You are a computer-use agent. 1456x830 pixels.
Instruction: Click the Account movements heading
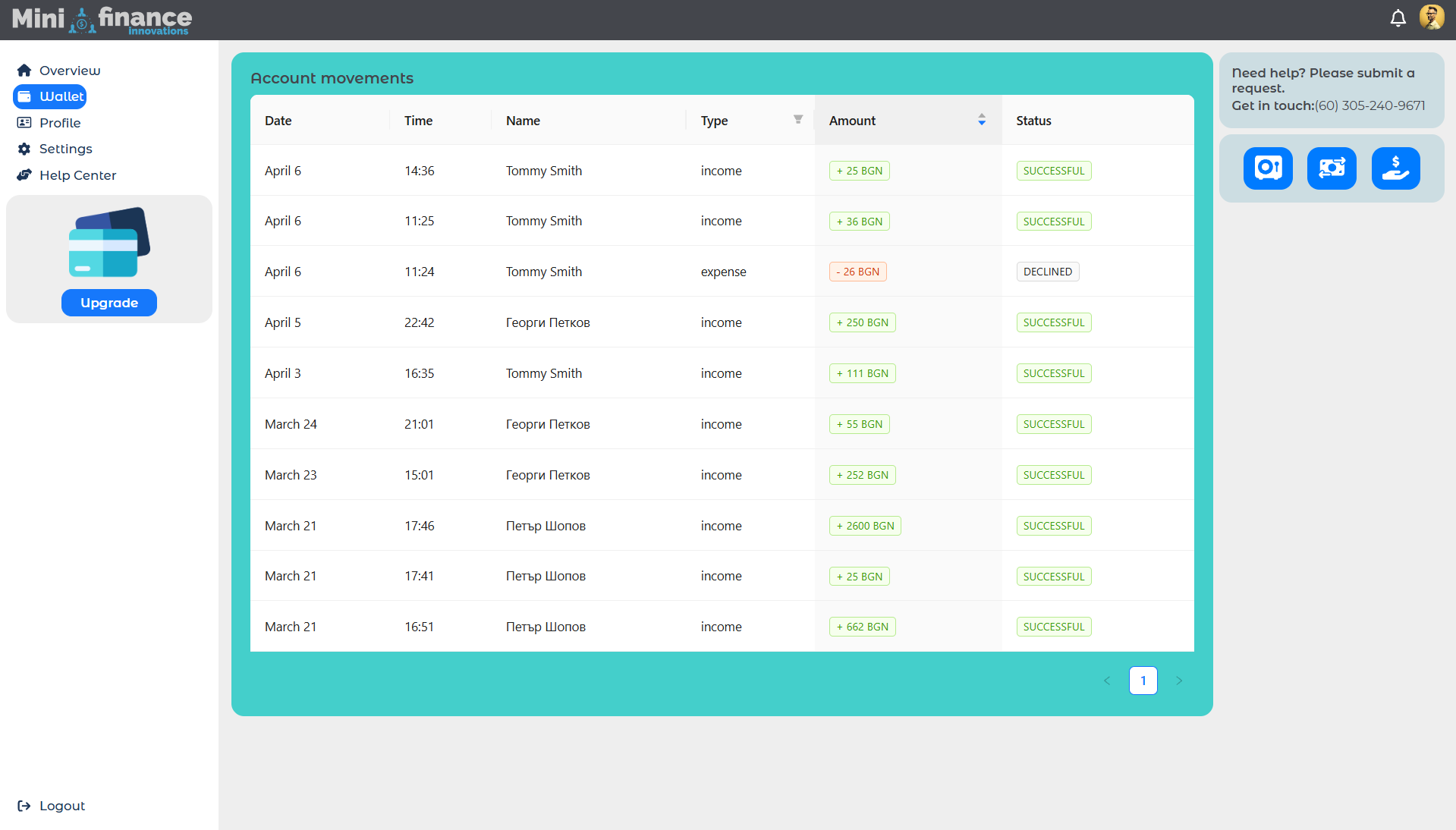332,78
